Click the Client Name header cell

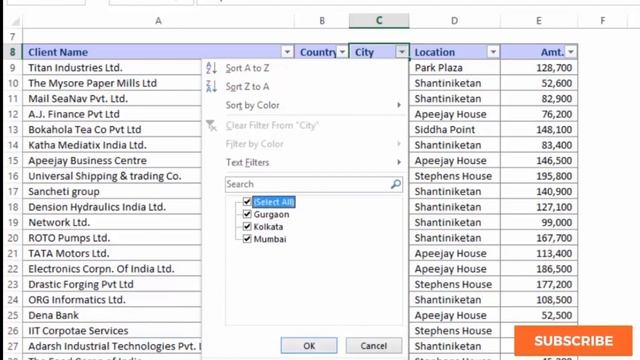pos(158,52)
